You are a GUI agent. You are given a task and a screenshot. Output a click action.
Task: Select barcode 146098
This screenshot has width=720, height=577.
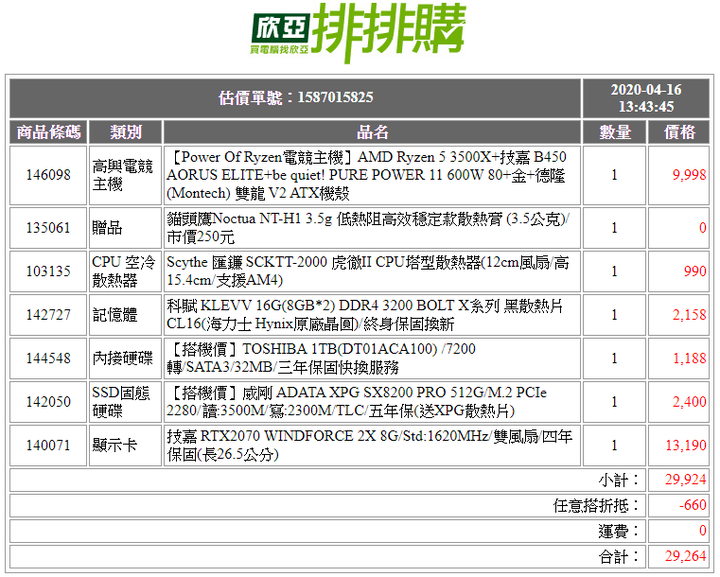pos(48,175)
